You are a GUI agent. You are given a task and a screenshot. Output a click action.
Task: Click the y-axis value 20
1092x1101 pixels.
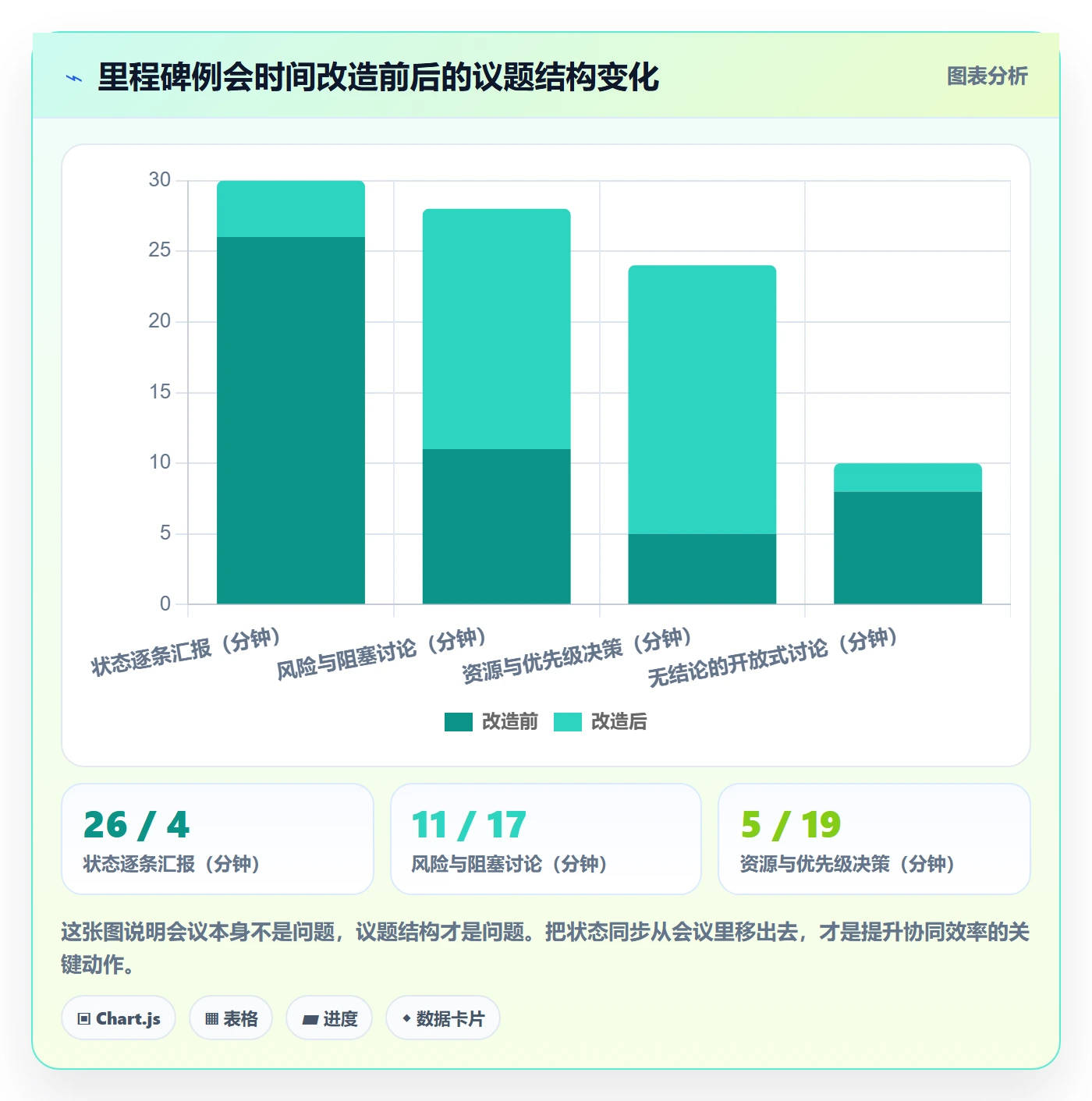coord(160,321)
